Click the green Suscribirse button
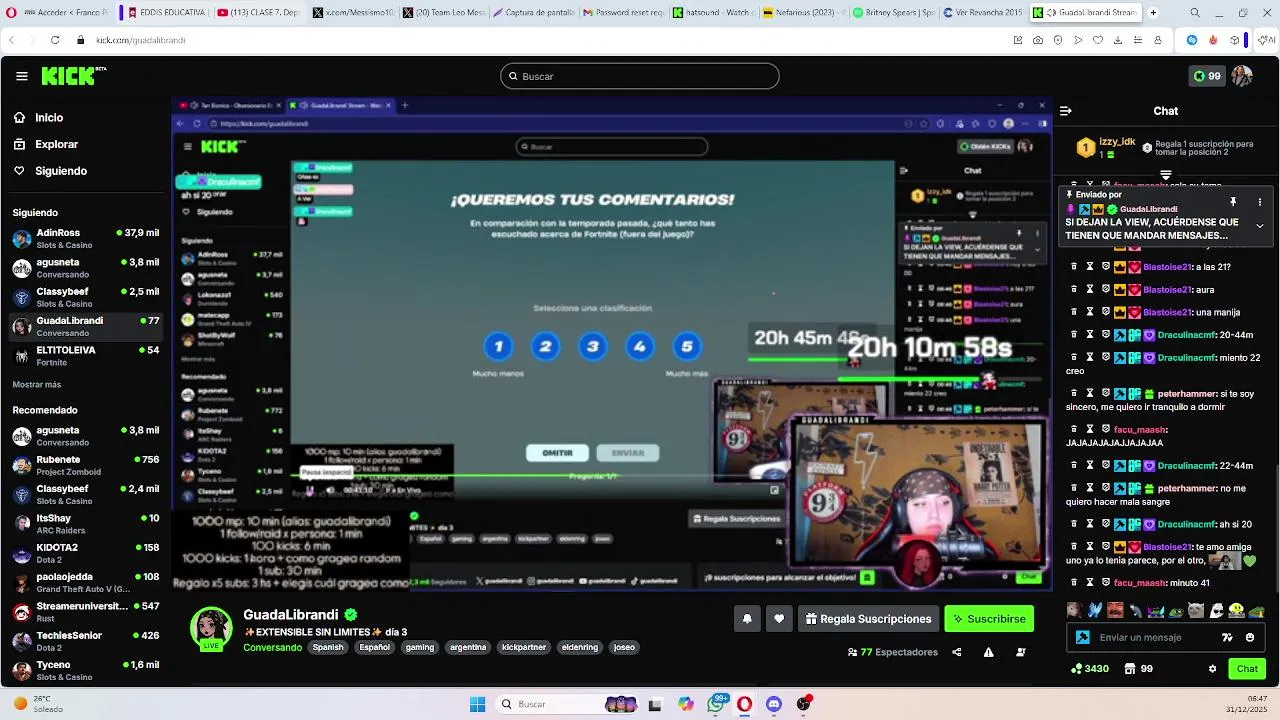This screenshot has height=720, width=1280. pos(989,619)
